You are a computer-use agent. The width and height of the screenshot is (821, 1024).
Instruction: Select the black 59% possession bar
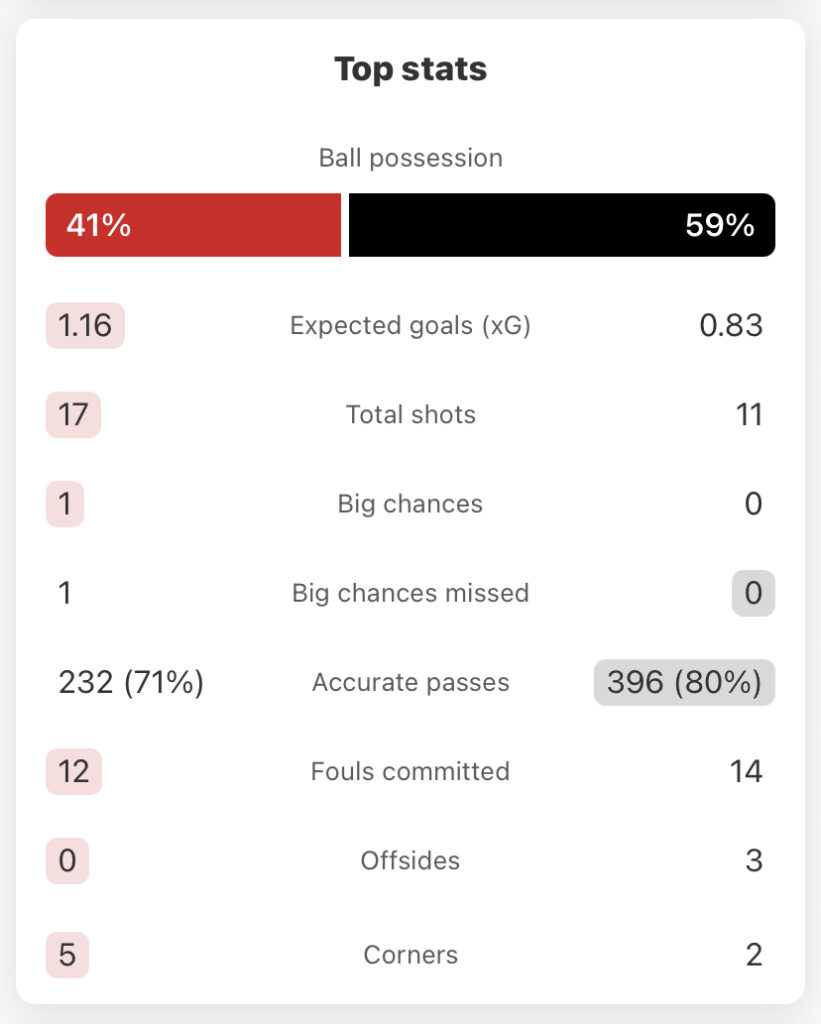pyautogui.click(x=562, y=225)
